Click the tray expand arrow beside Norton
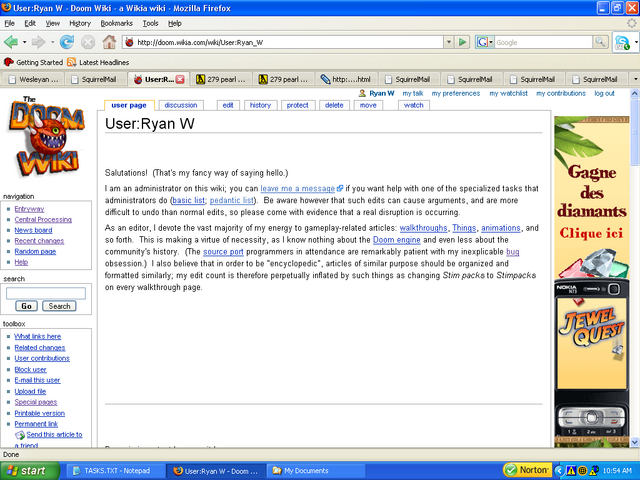The image size is (640, 480). pos(559,471)
